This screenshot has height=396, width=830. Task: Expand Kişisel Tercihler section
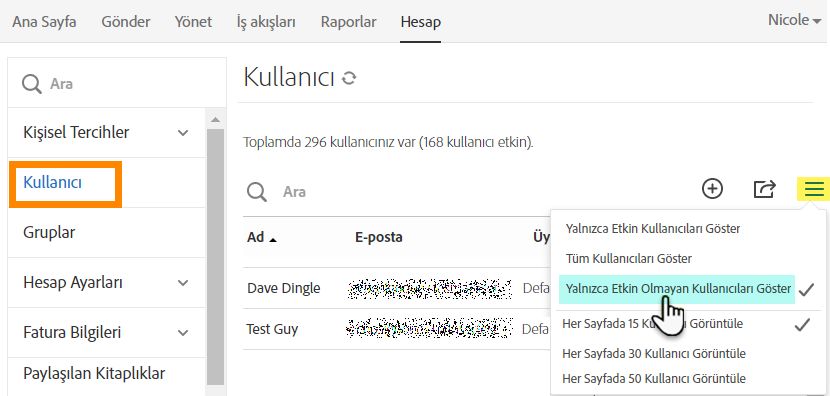point(106,132)
